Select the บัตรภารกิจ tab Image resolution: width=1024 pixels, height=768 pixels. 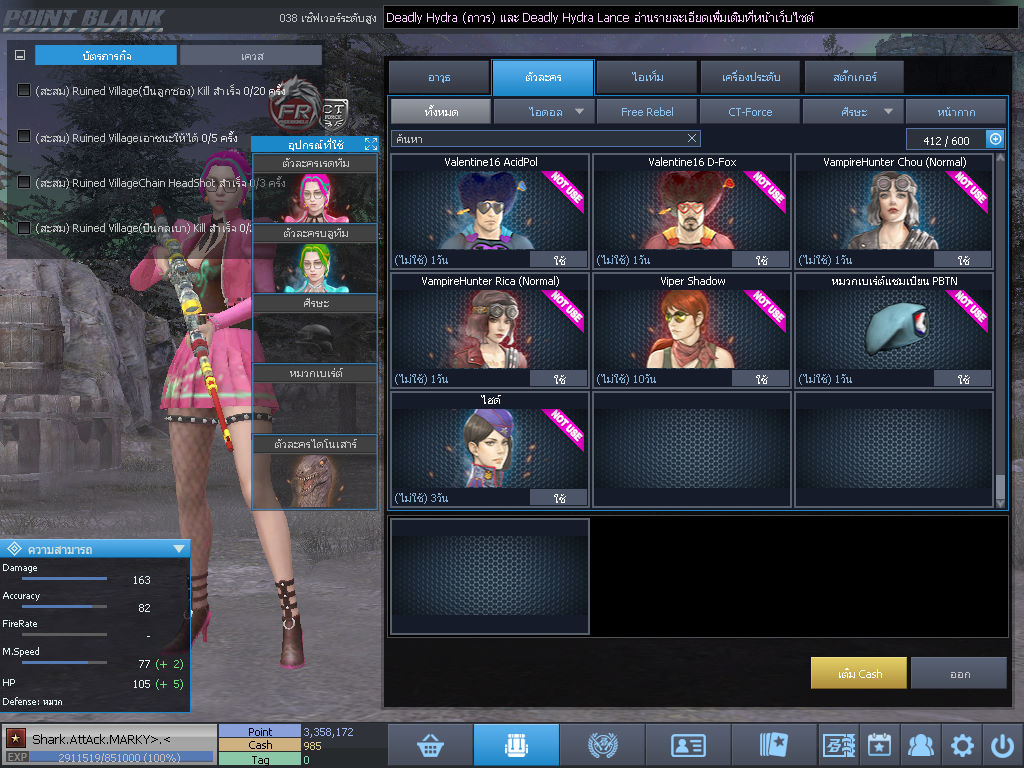click(106, 56)
